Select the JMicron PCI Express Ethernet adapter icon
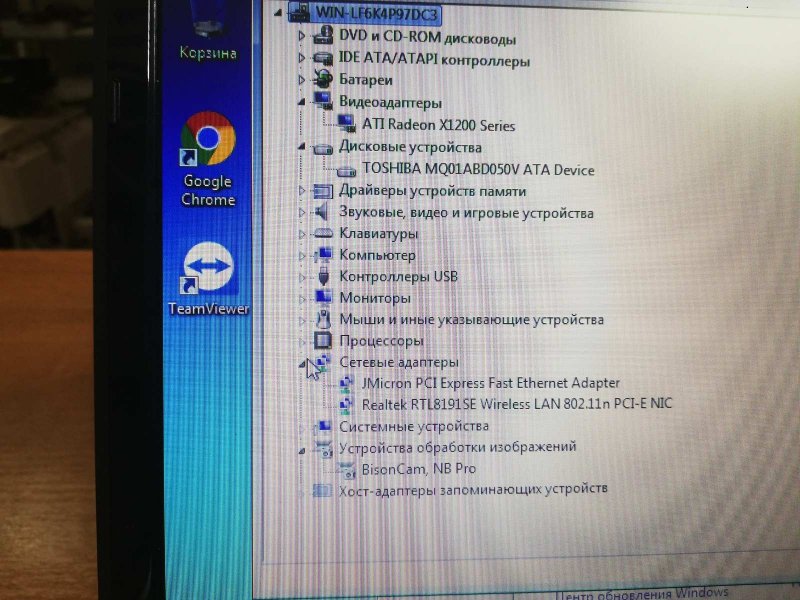Viewport: 800px width, 600px height. pyautogui.click(x=347, y=382)
